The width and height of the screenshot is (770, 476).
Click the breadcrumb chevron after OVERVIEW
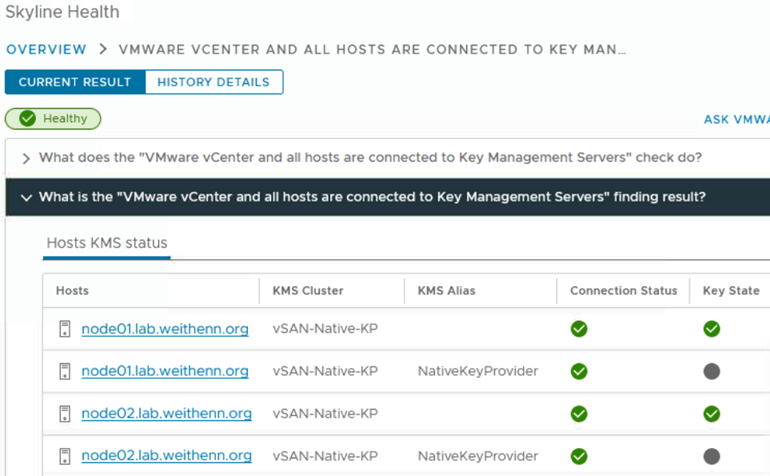[103, 49]
